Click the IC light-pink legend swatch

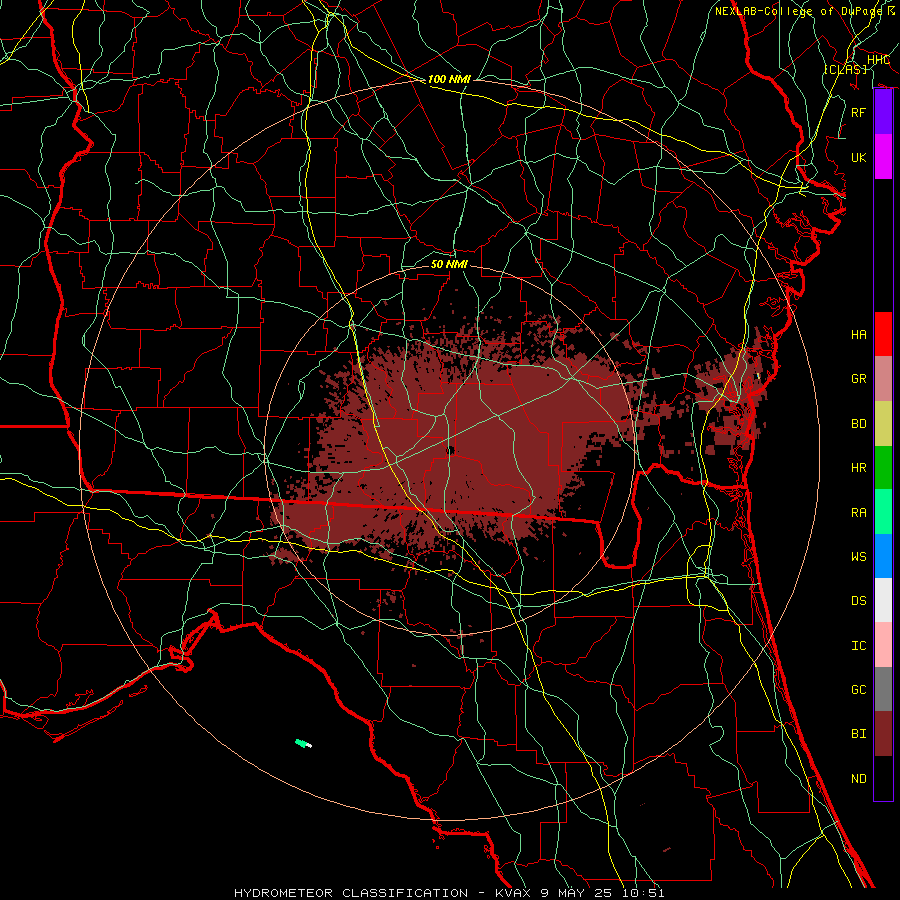tap(883, 645)
